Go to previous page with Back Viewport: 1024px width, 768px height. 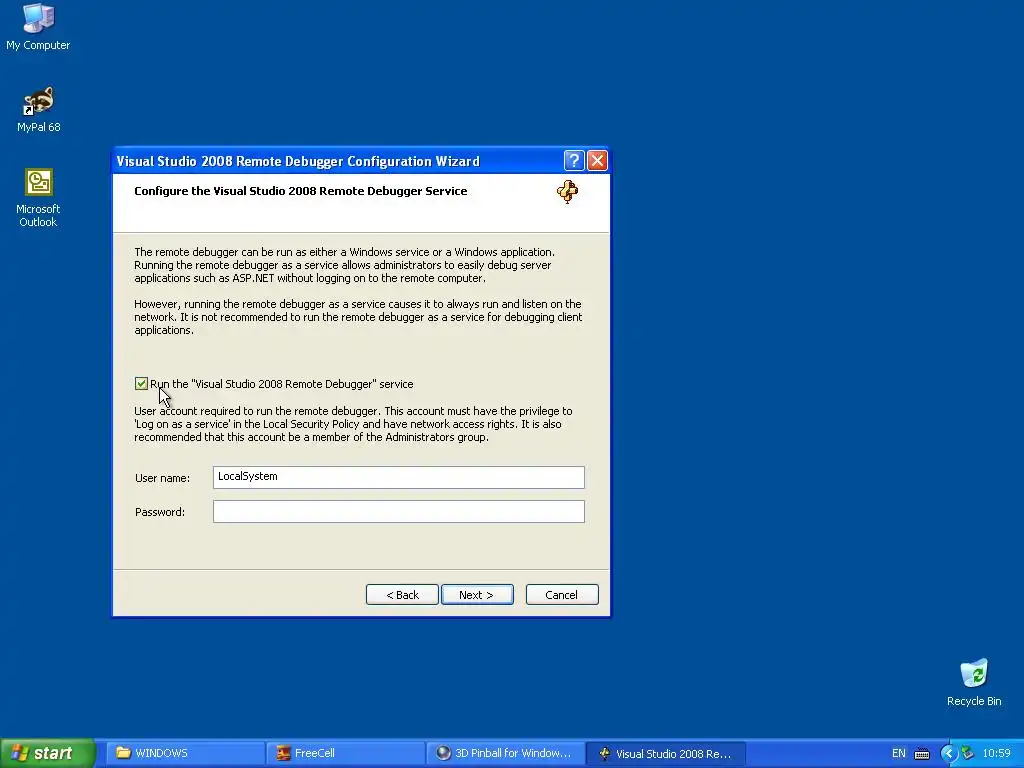point(402,595)
